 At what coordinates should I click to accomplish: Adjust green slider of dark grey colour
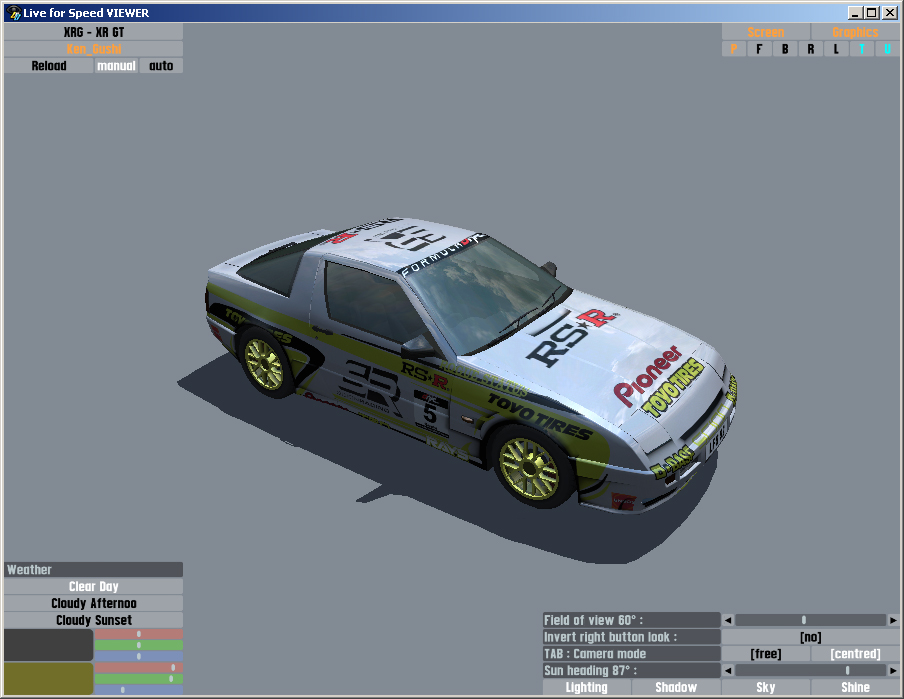pos(138,645)
